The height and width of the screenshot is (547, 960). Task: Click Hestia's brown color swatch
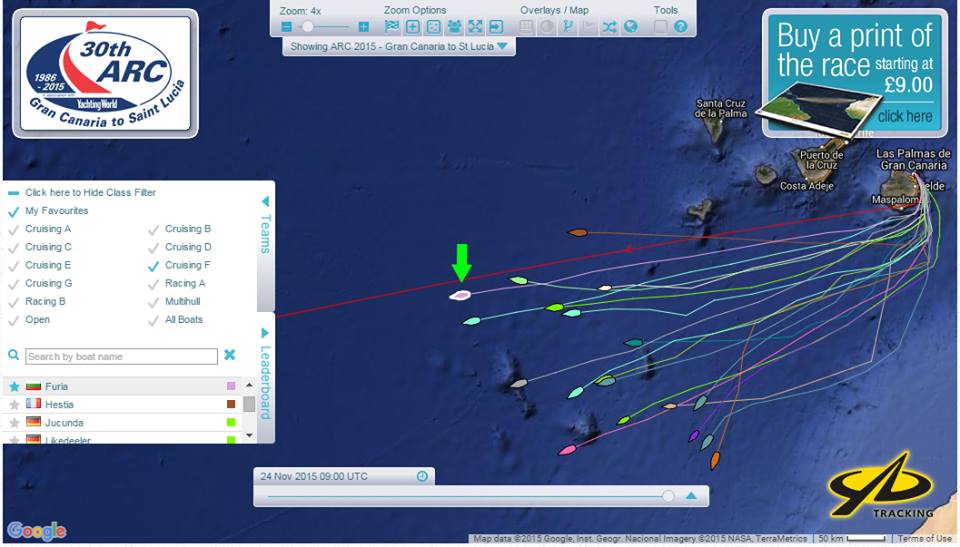coord(231,404)
